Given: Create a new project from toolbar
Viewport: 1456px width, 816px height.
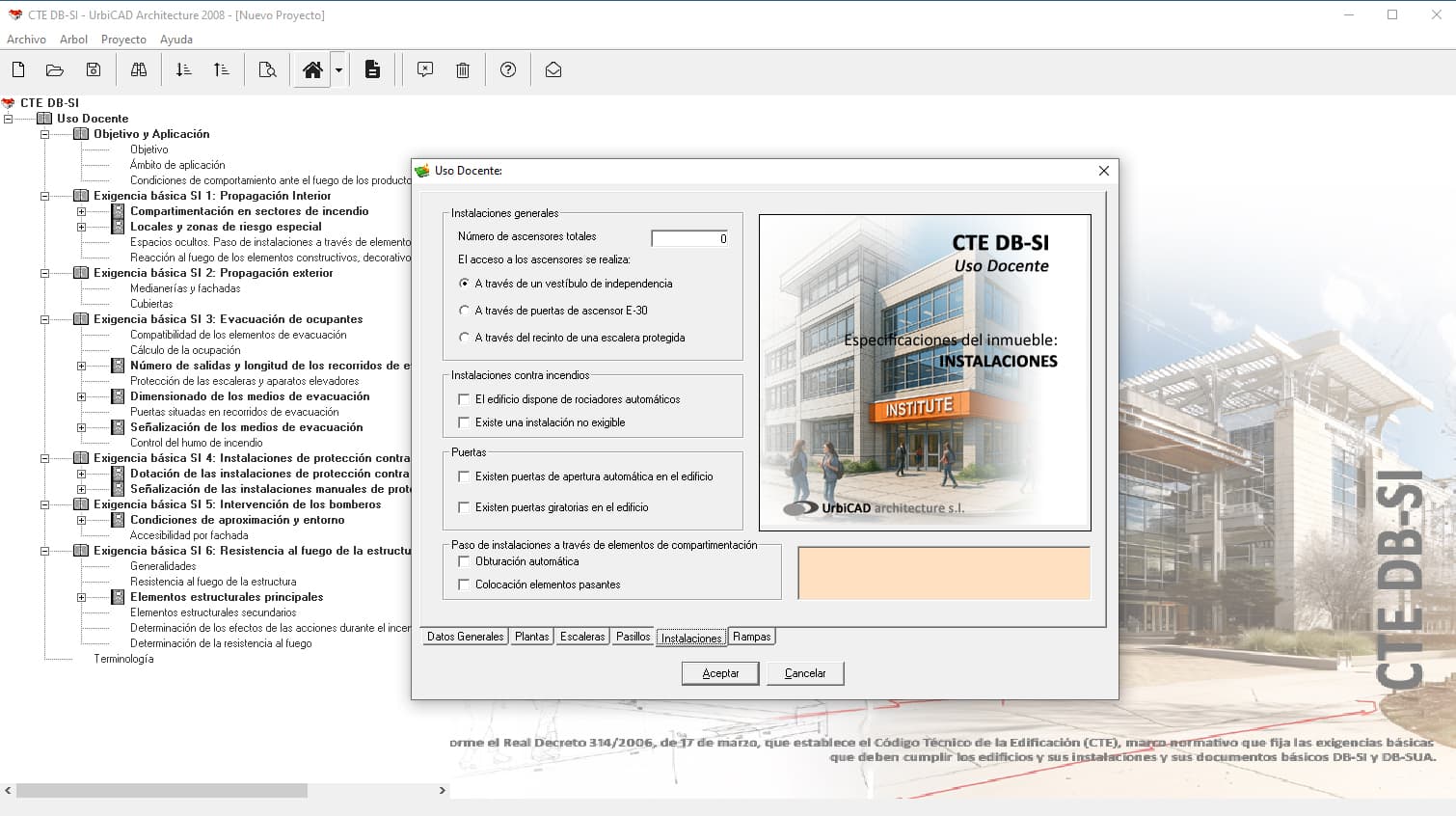Looking at the screenshot, I should (18, 69).
